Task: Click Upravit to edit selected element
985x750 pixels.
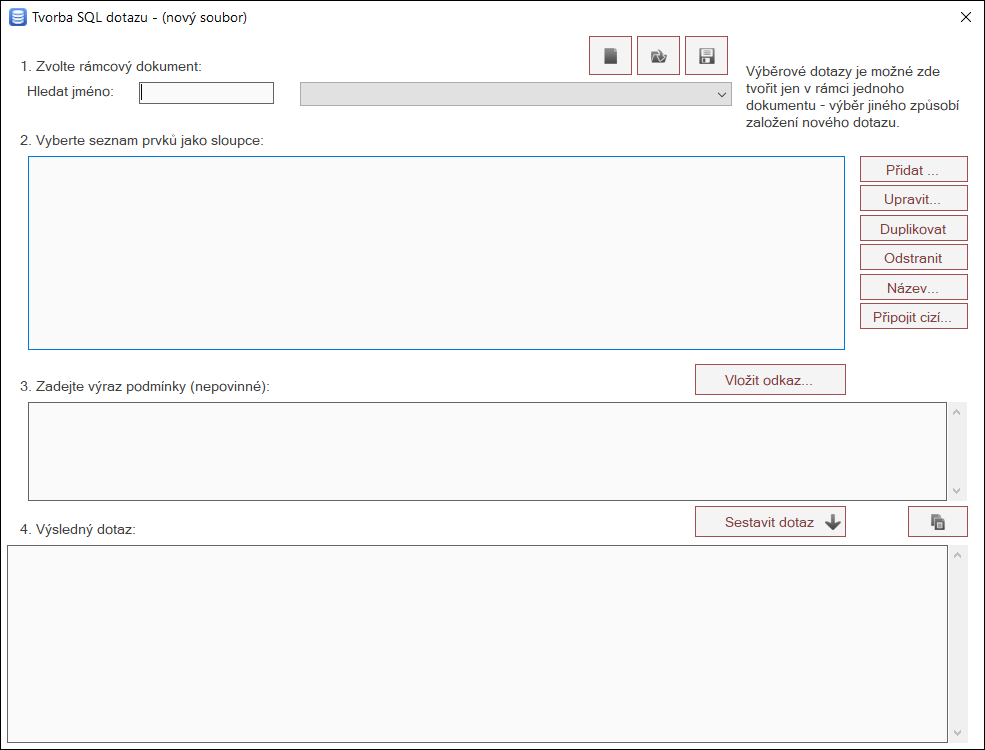Action: (913, 198)
